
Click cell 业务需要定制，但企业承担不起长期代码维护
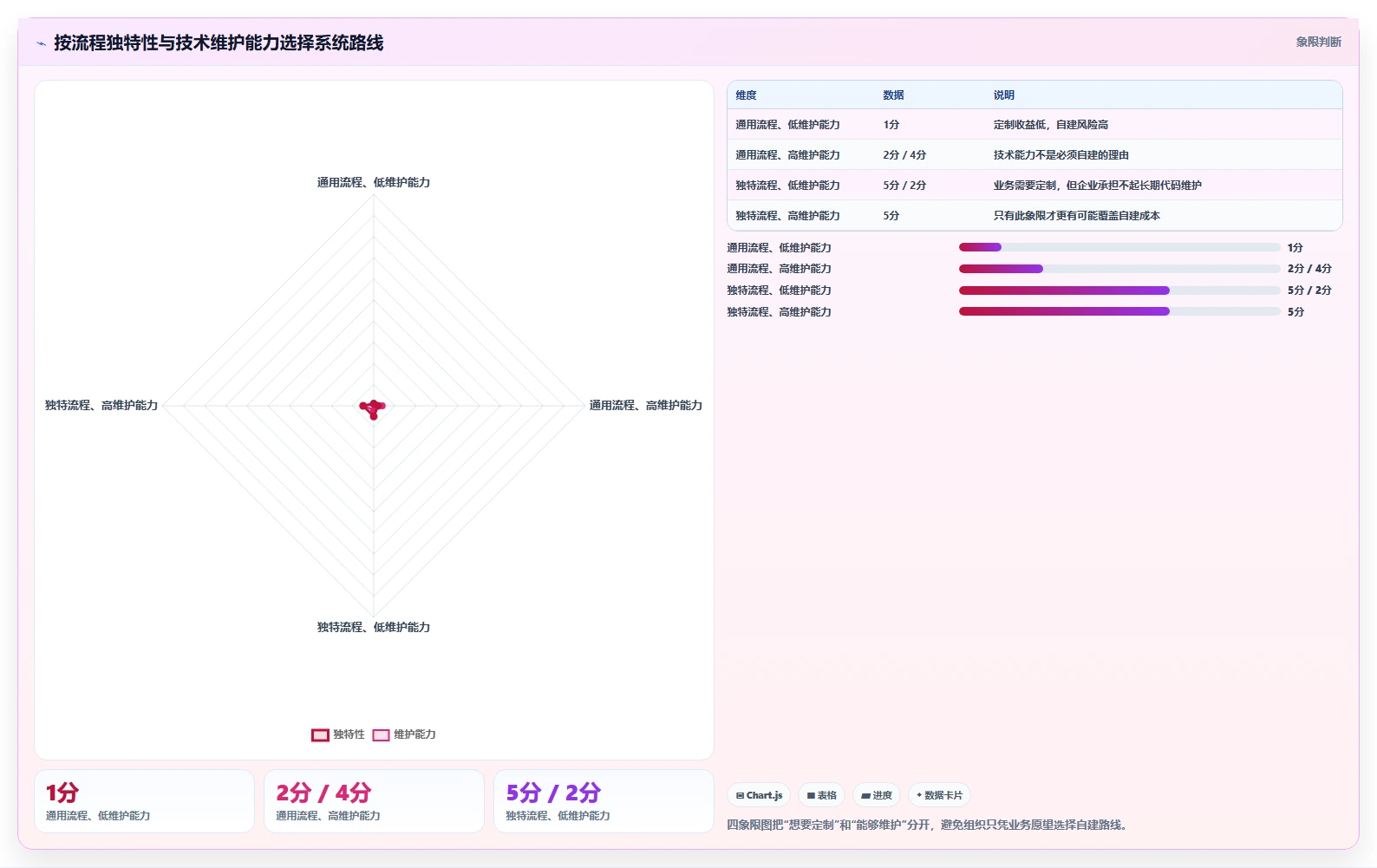coord(1098,186)
